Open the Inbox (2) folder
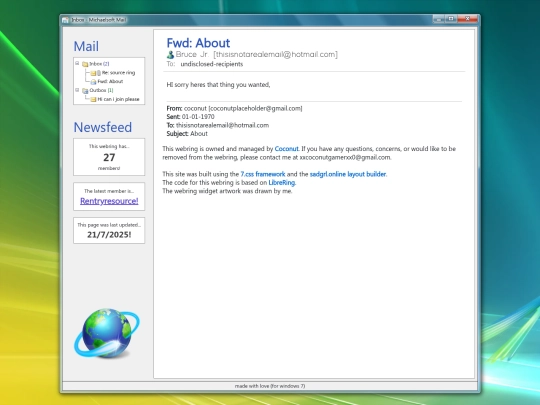 [99, 64]
